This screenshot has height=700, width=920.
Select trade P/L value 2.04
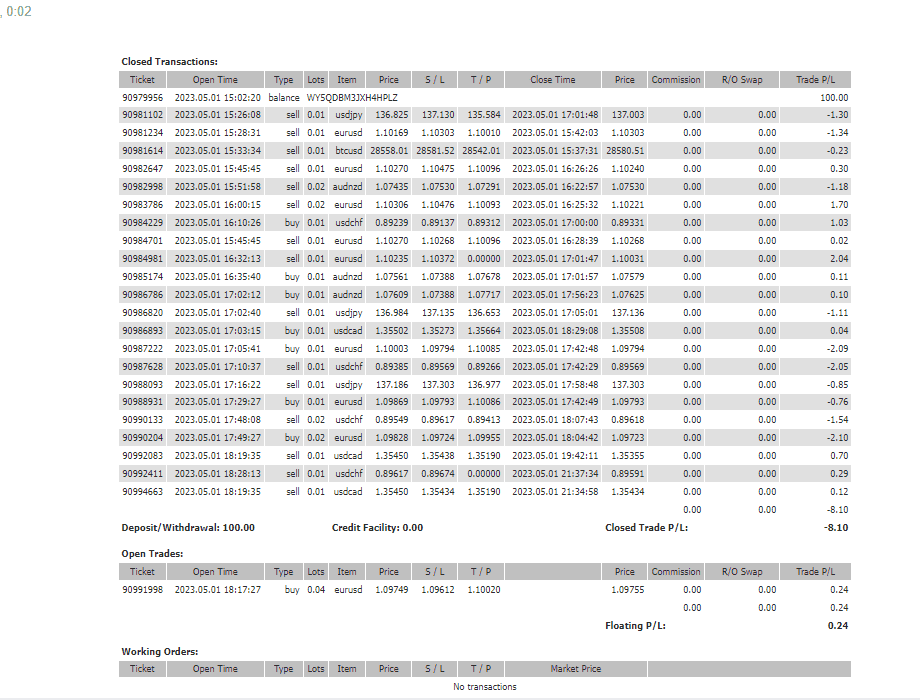[839, 259]
